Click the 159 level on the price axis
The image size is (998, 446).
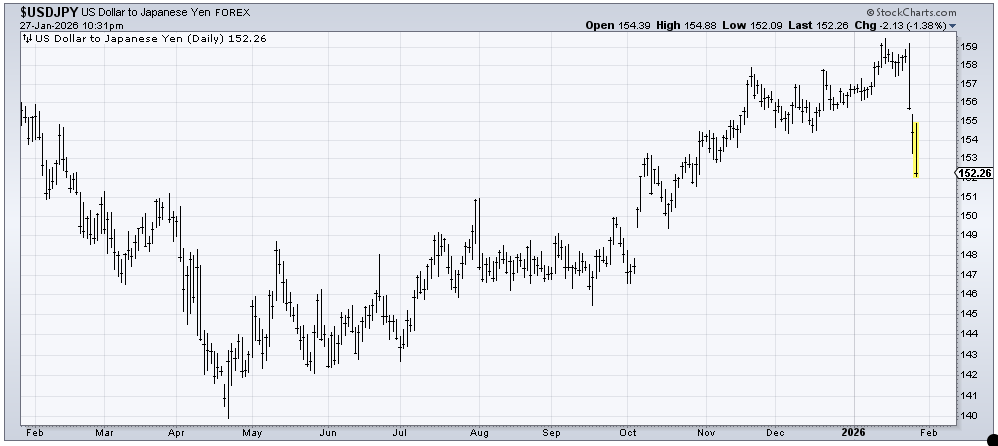tap(968, 47)
